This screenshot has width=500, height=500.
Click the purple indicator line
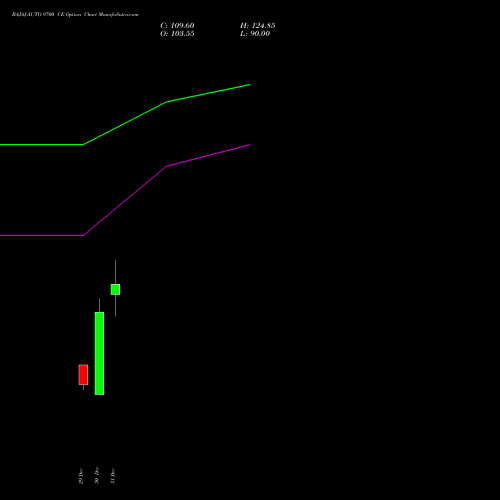pos(125,201)
